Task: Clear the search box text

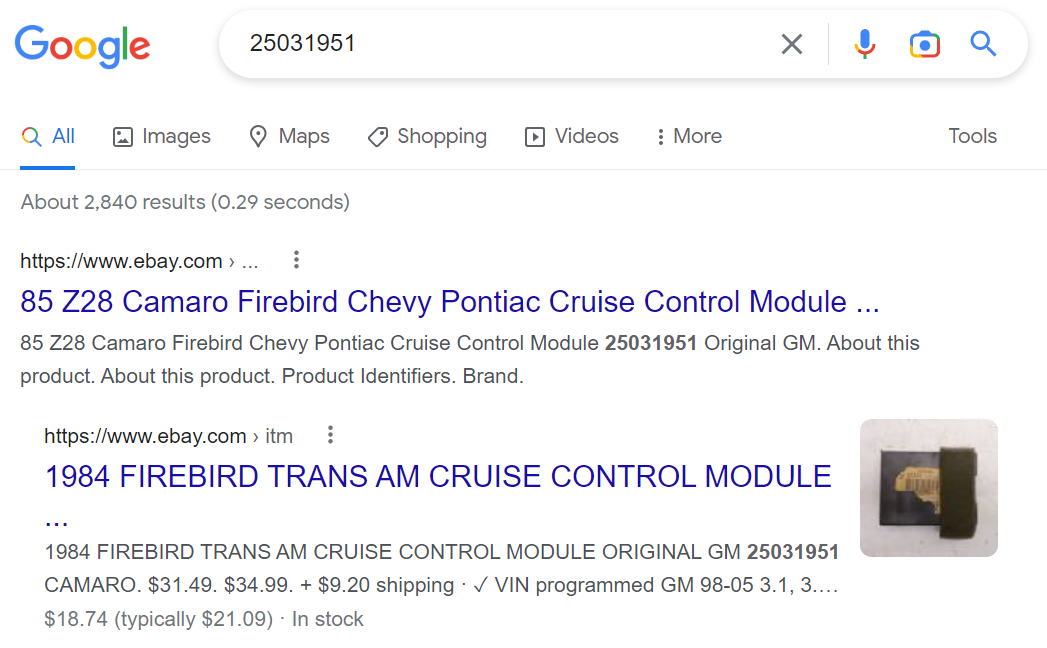Action: click(791, 44)
